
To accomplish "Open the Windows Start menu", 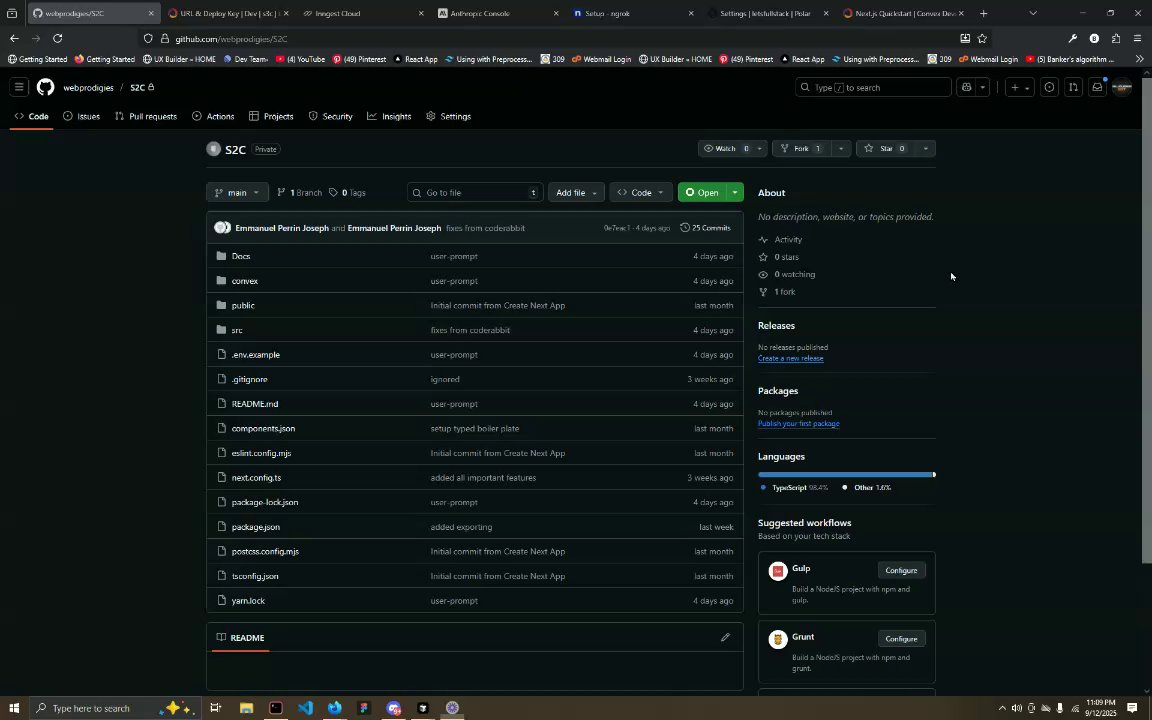I will point(13,708).
